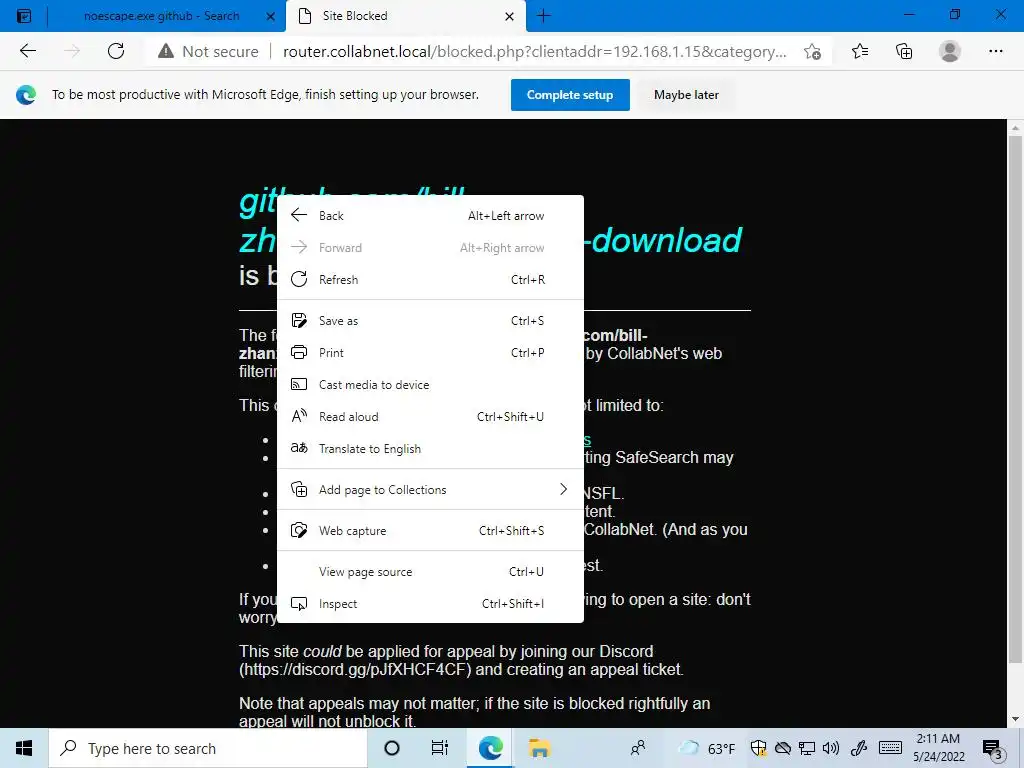Click Microsoft Edge taskbar icon
Image resolution: width=1024 pixels, height=768 pixels.
[490, 748]
